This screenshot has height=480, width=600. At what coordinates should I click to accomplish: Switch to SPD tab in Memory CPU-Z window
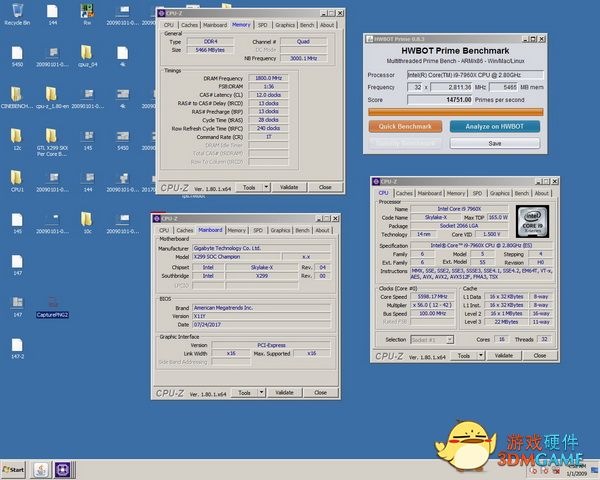click(x=262, y=24)
